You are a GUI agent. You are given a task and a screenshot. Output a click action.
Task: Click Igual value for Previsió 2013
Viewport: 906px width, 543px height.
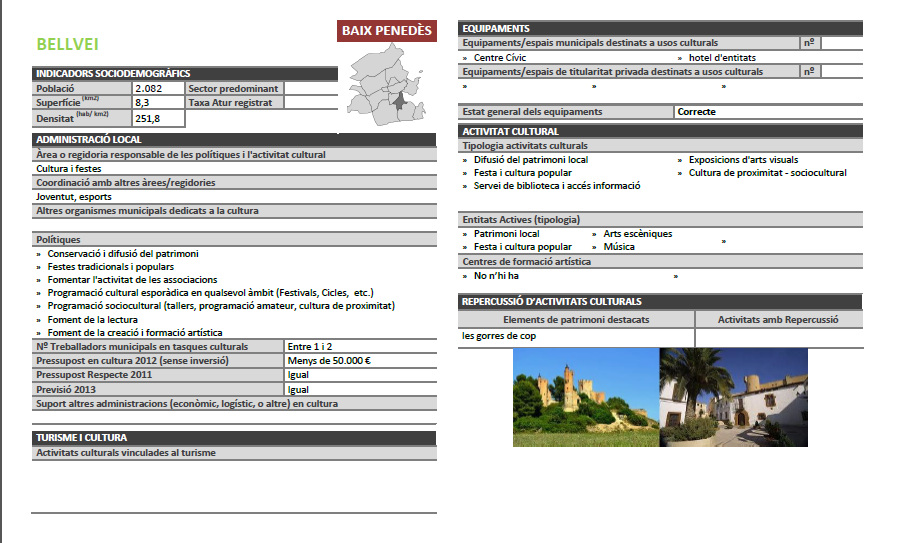[298, 390]
